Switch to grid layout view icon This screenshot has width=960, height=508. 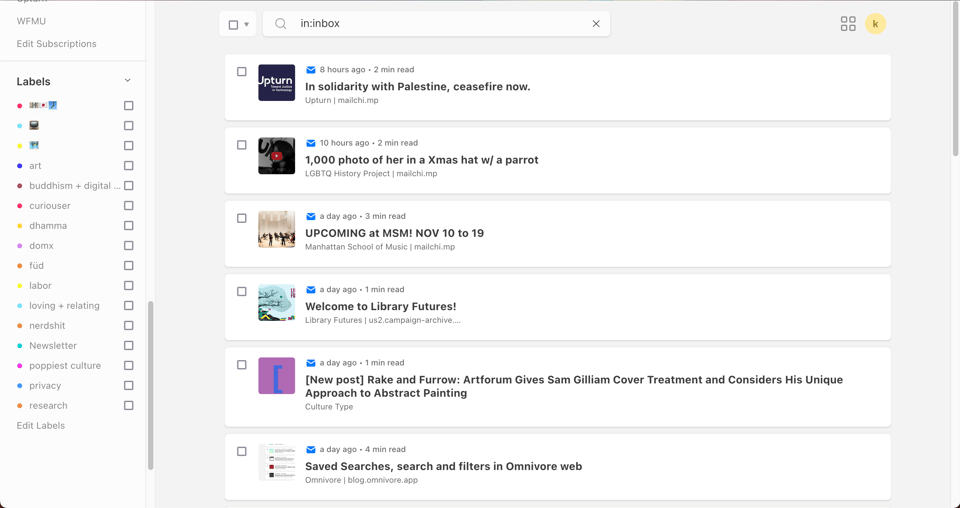click(848, 24)
